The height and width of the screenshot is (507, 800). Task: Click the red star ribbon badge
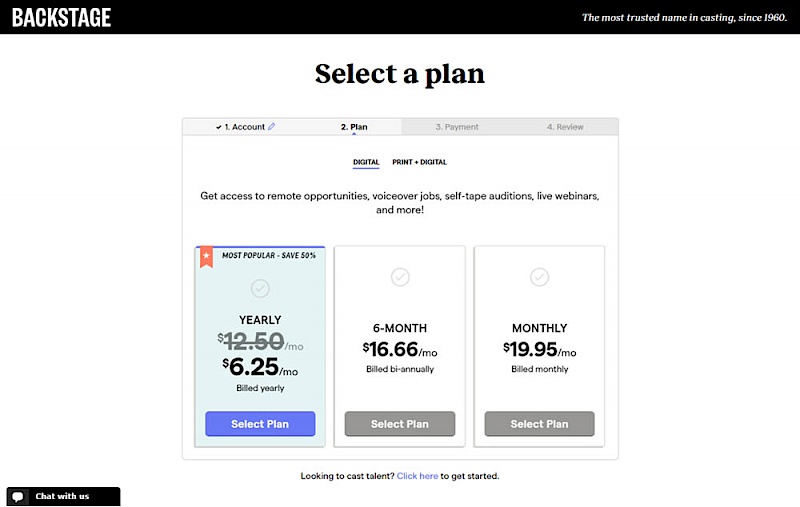point(205,257)
